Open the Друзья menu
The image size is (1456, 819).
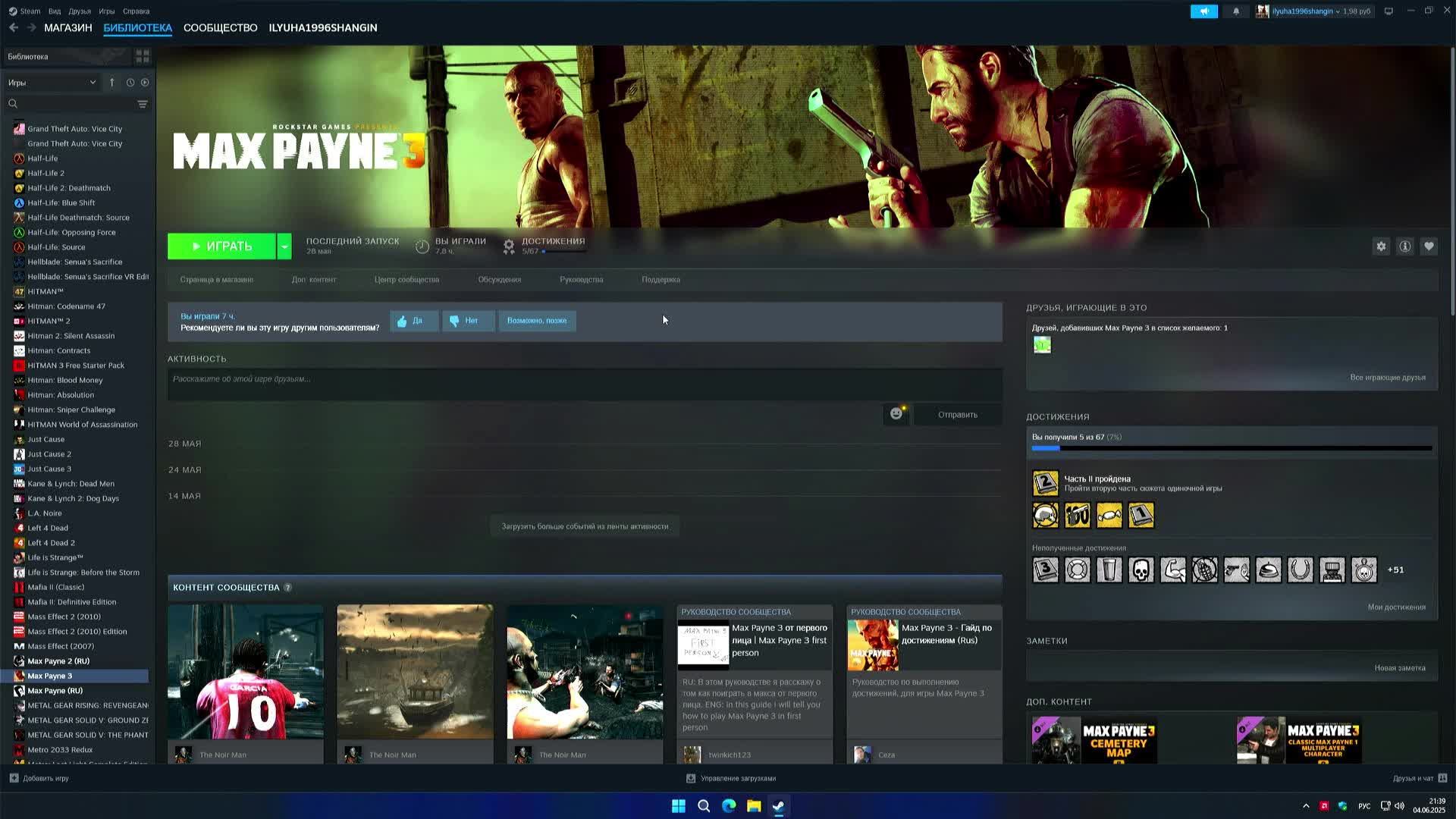(x=80, y=11)
